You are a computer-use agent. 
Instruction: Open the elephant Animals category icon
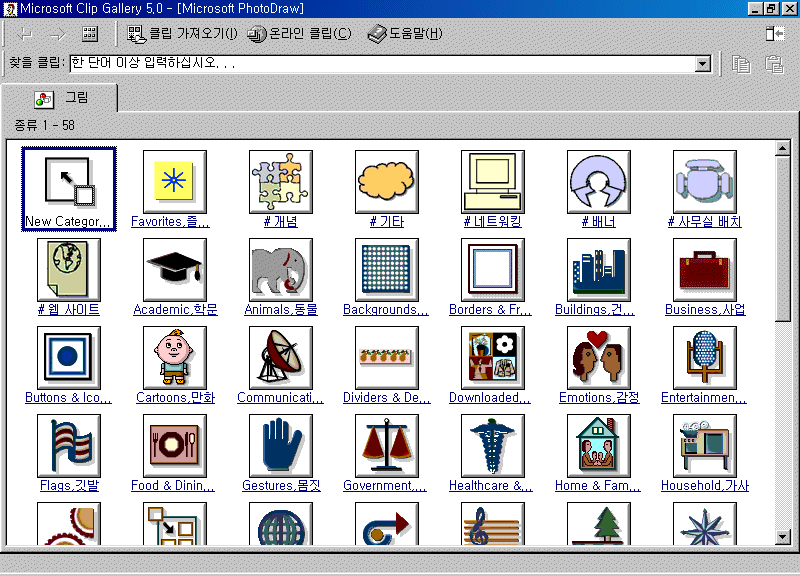(281, 270)
